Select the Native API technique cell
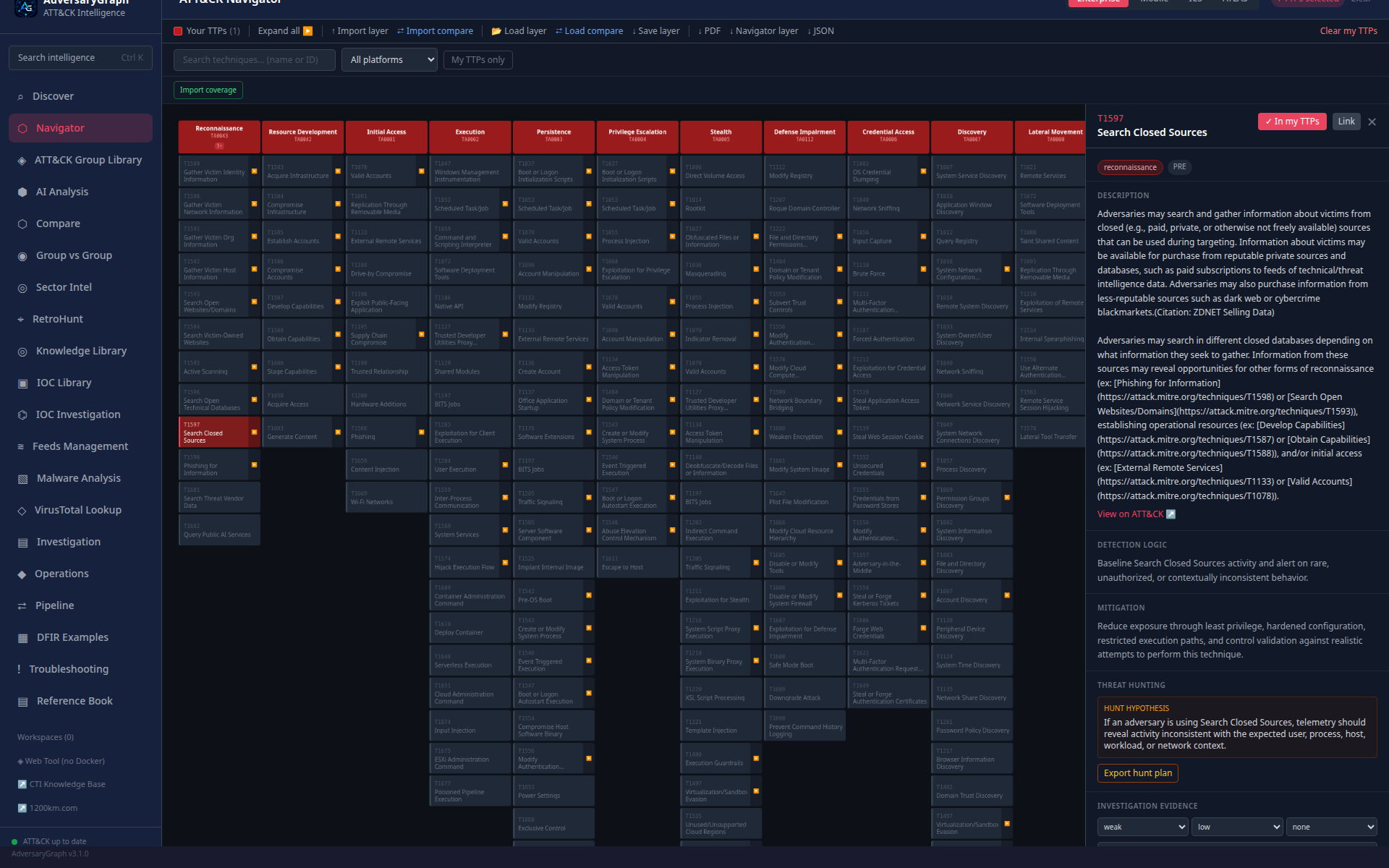The width and height of the screenshot is (1389, 868). (470, 302)
